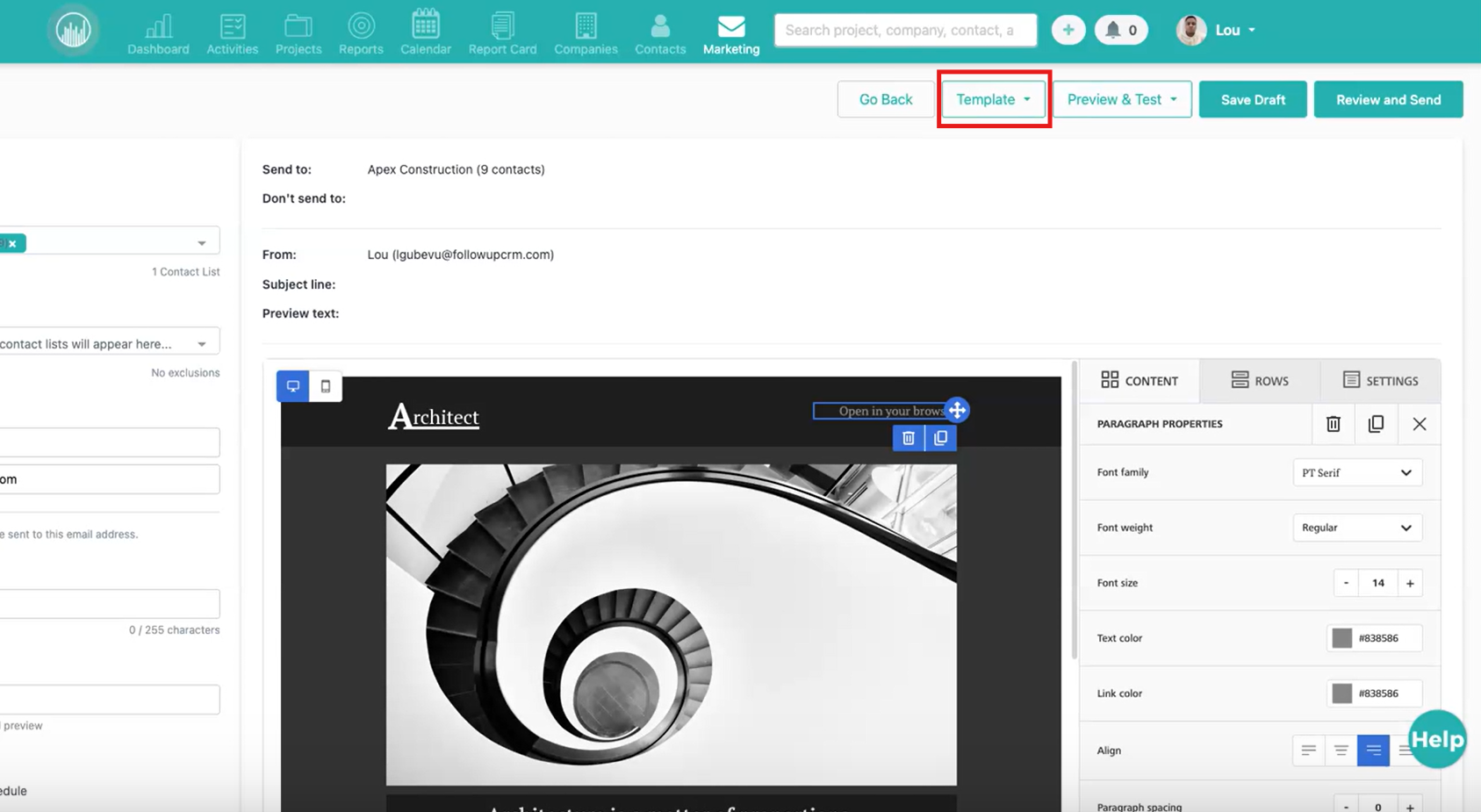
Task: Click Review and Send button
Action: click(1388, 99)
